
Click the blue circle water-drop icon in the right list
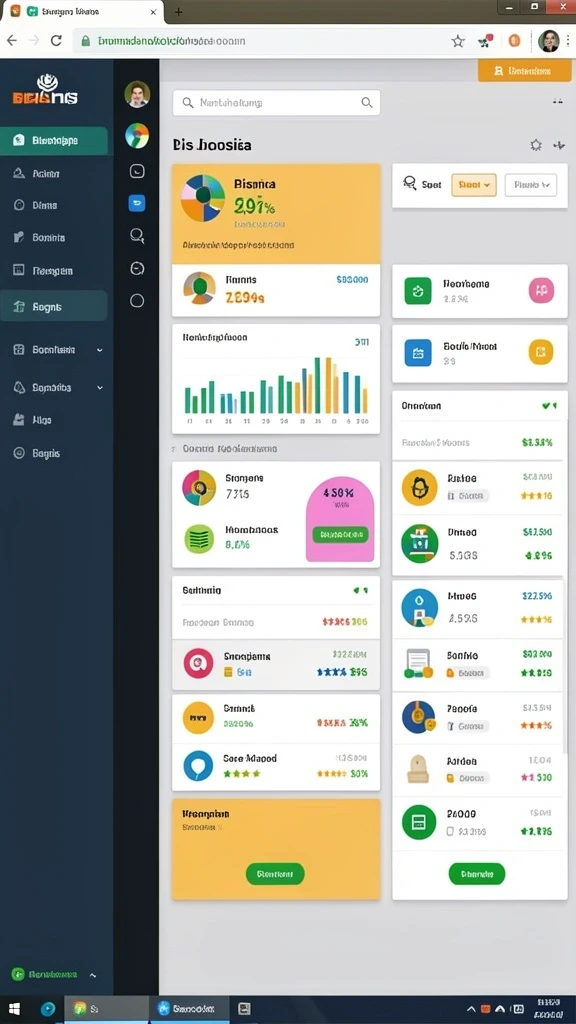coord(419,607)
